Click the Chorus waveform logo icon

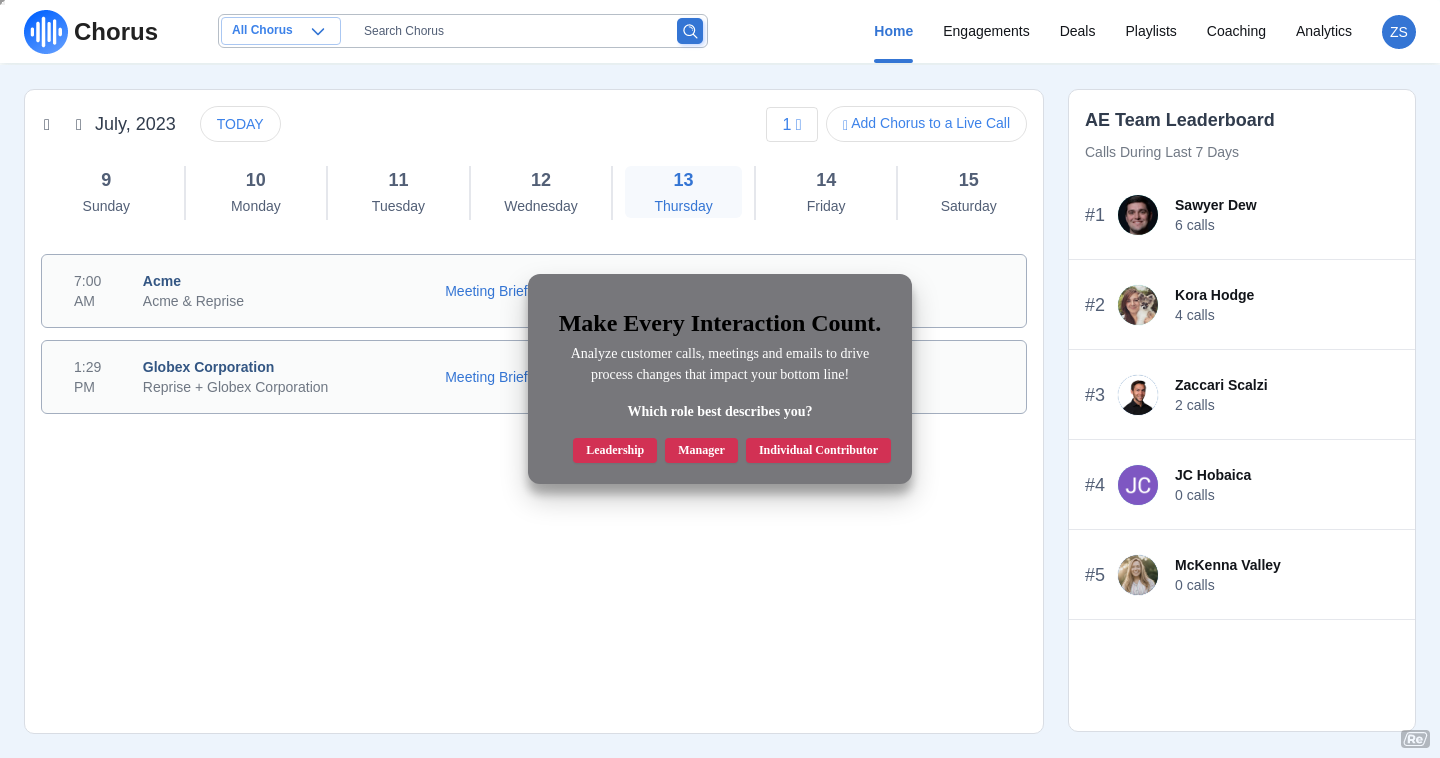point(46,32)
